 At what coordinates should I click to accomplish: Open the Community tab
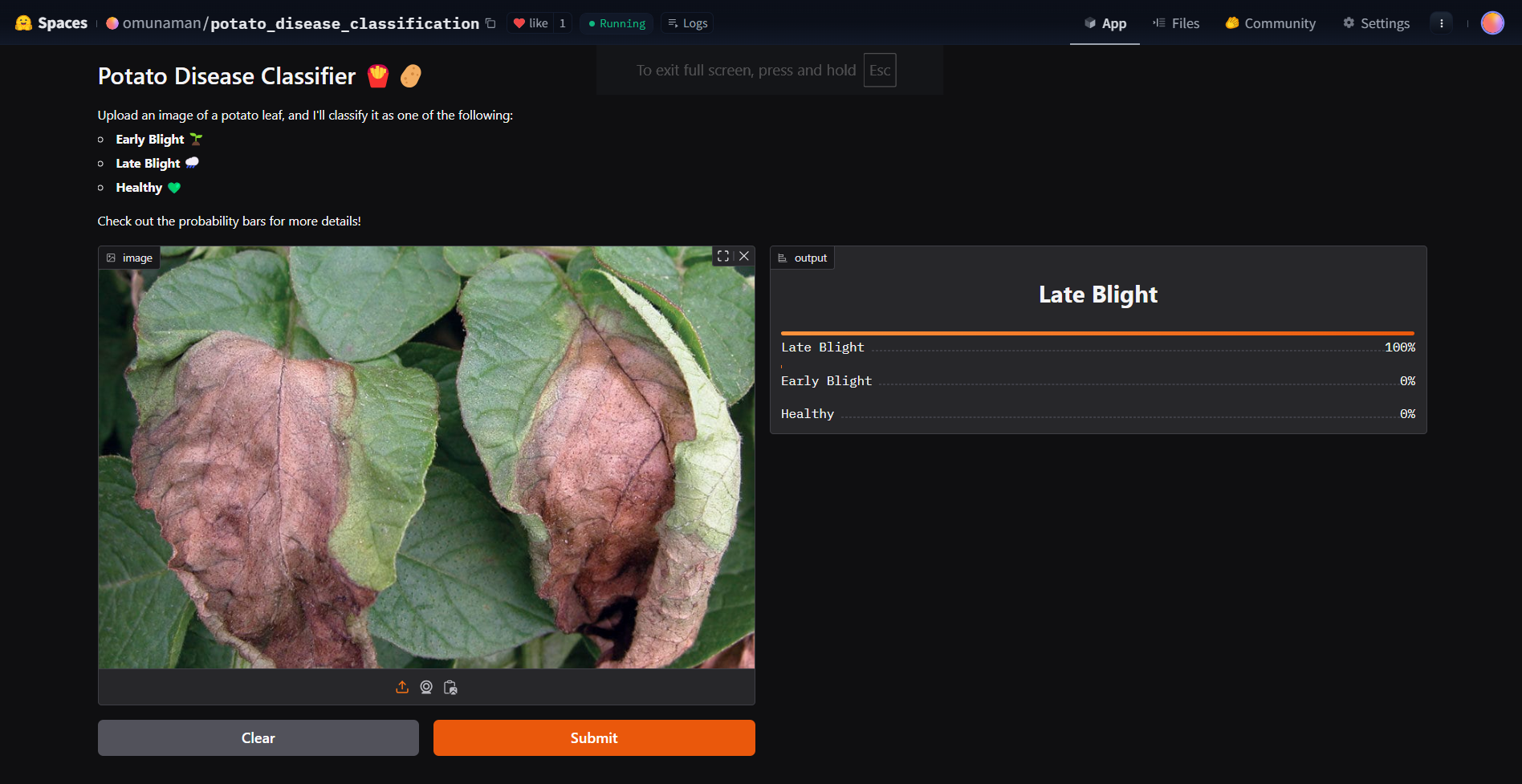coord(1271,23)
